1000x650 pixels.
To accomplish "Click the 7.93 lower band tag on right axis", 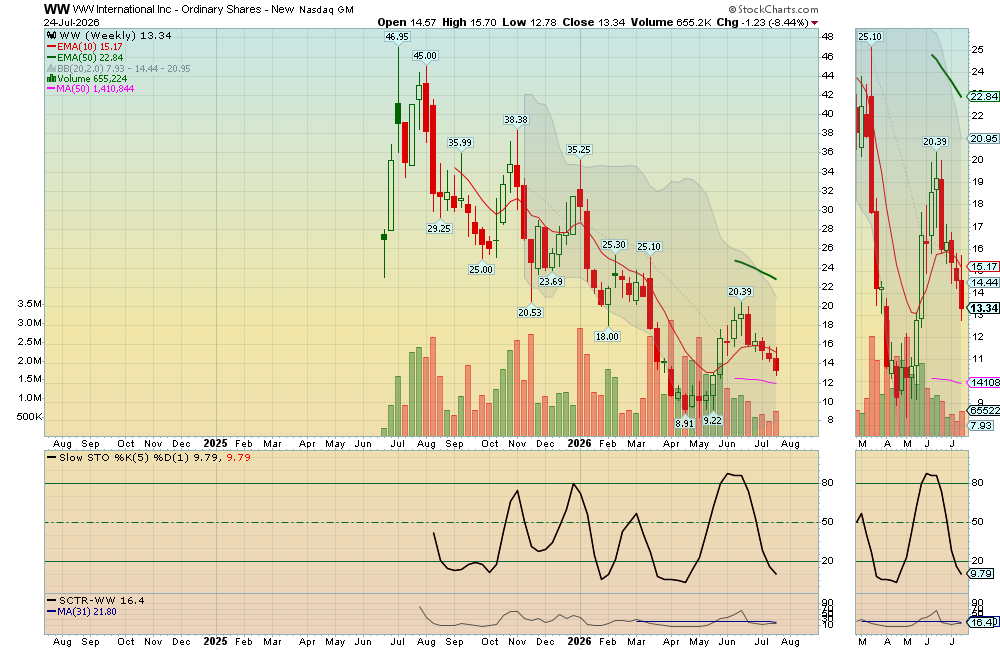I will coord(982,425).
